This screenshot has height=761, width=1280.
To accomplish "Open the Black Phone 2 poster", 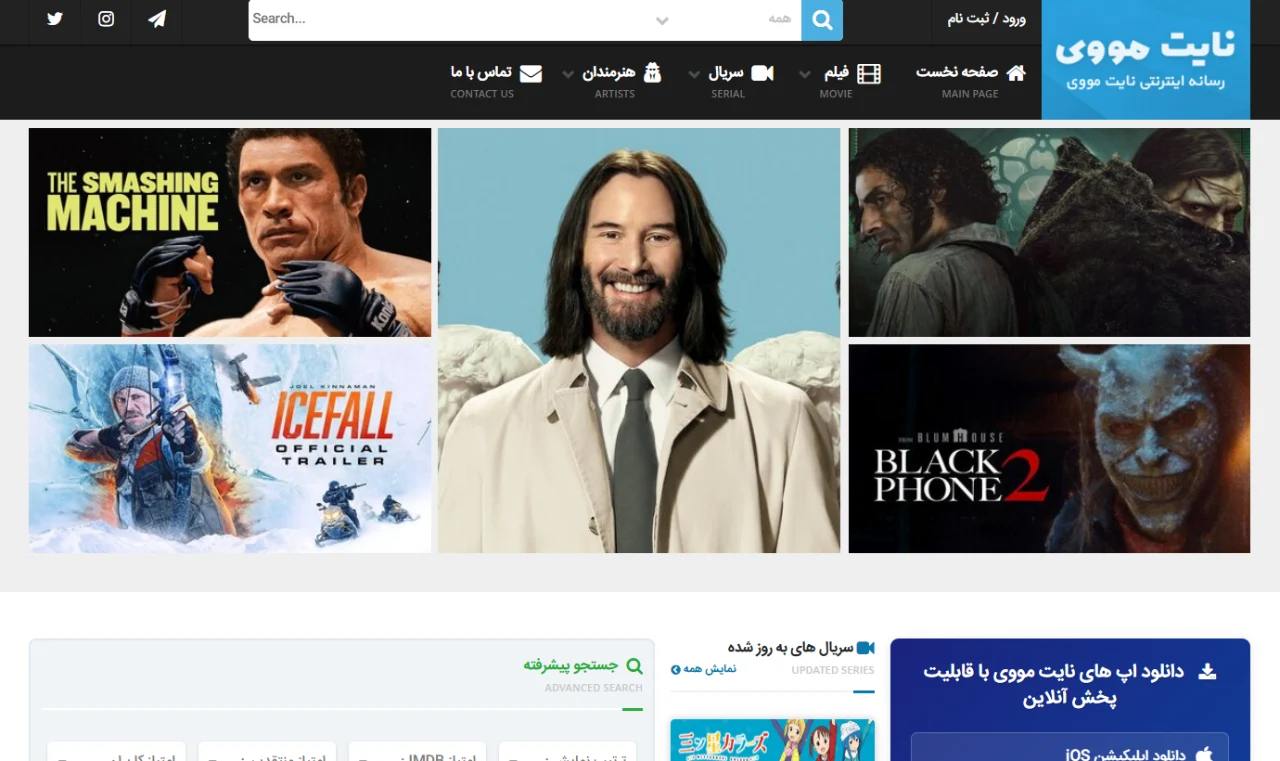I will click(x=1049, y=448).
